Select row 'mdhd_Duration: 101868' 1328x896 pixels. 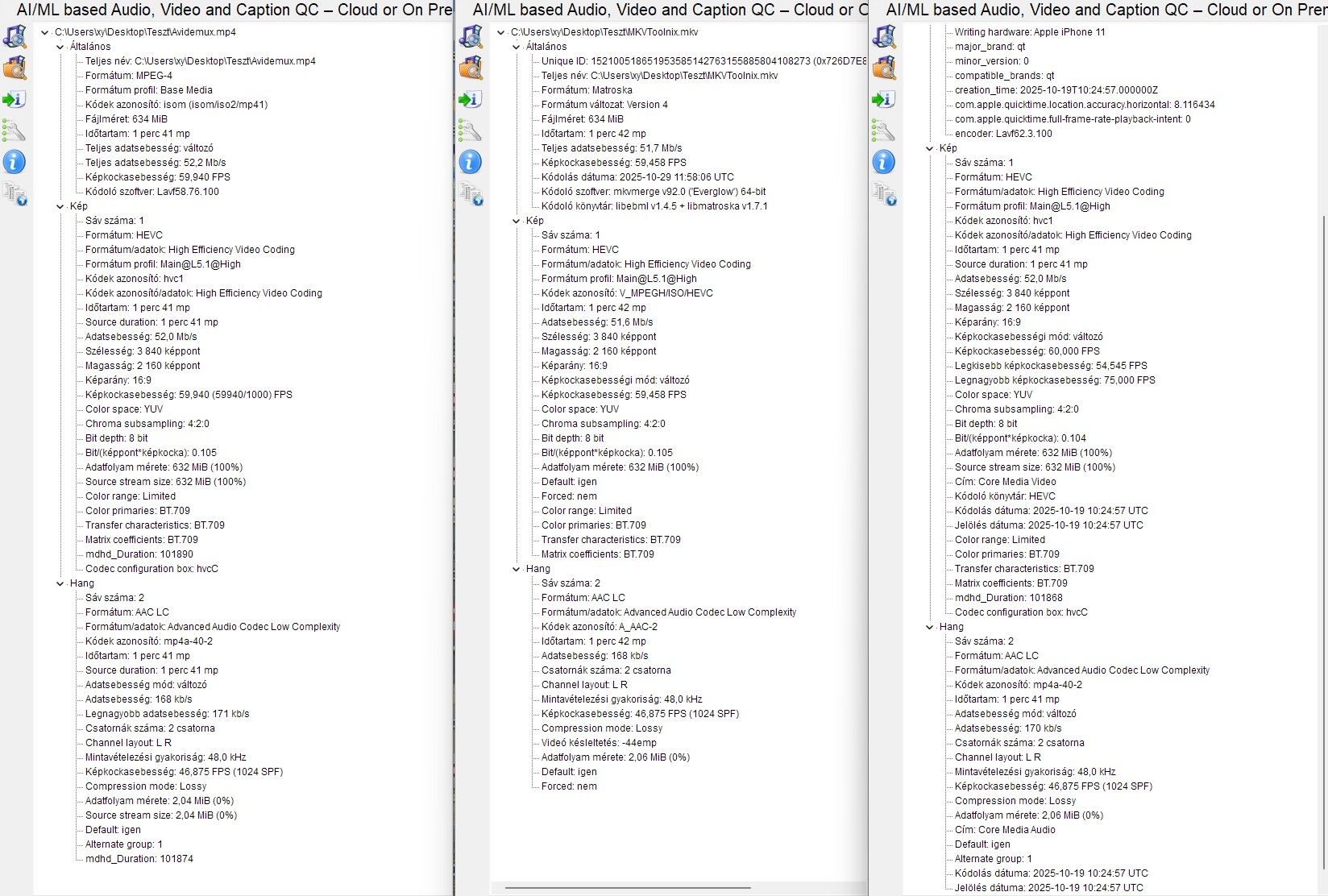coord(1009,598)
